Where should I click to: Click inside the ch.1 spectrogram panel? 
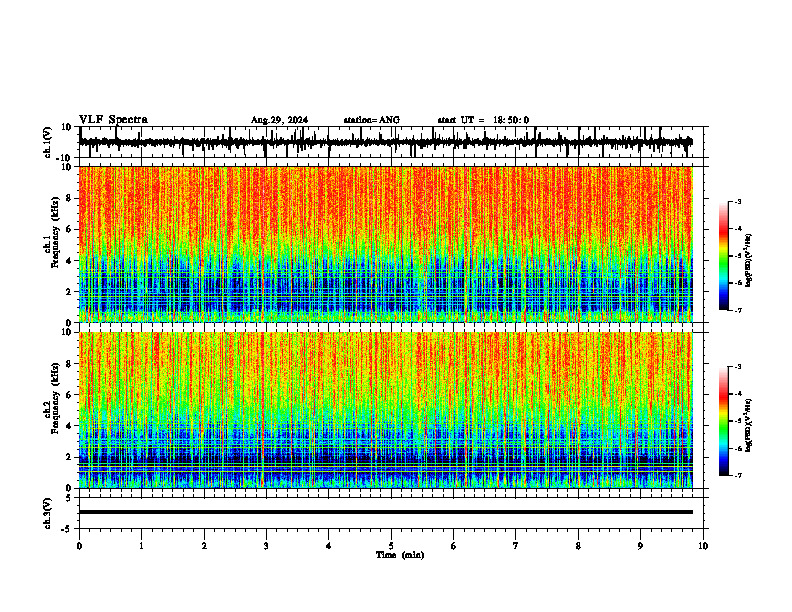pos(385,244)
